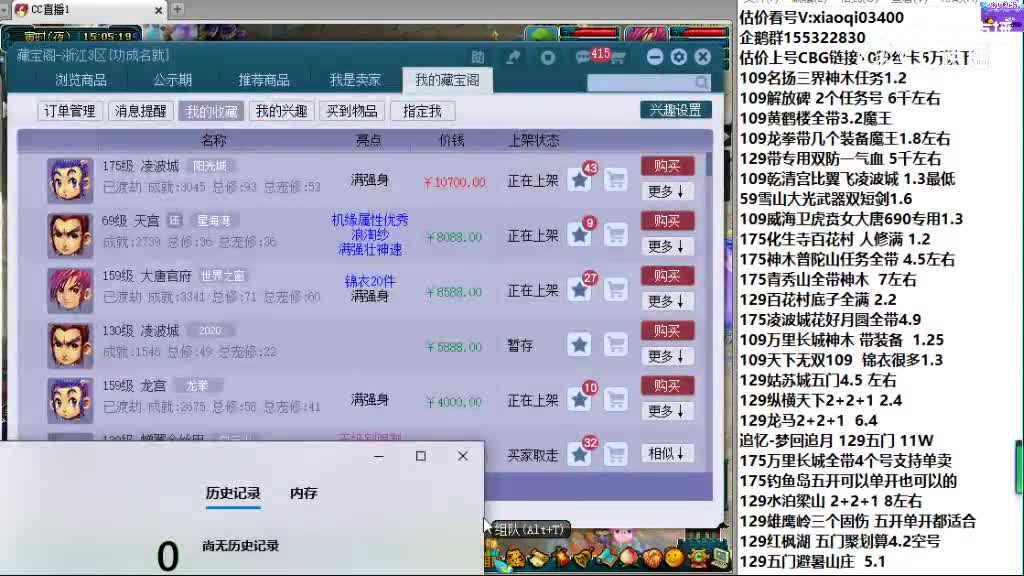Open the chat icon showing 415 notifications
The image size is (1024, 576).
585,57
